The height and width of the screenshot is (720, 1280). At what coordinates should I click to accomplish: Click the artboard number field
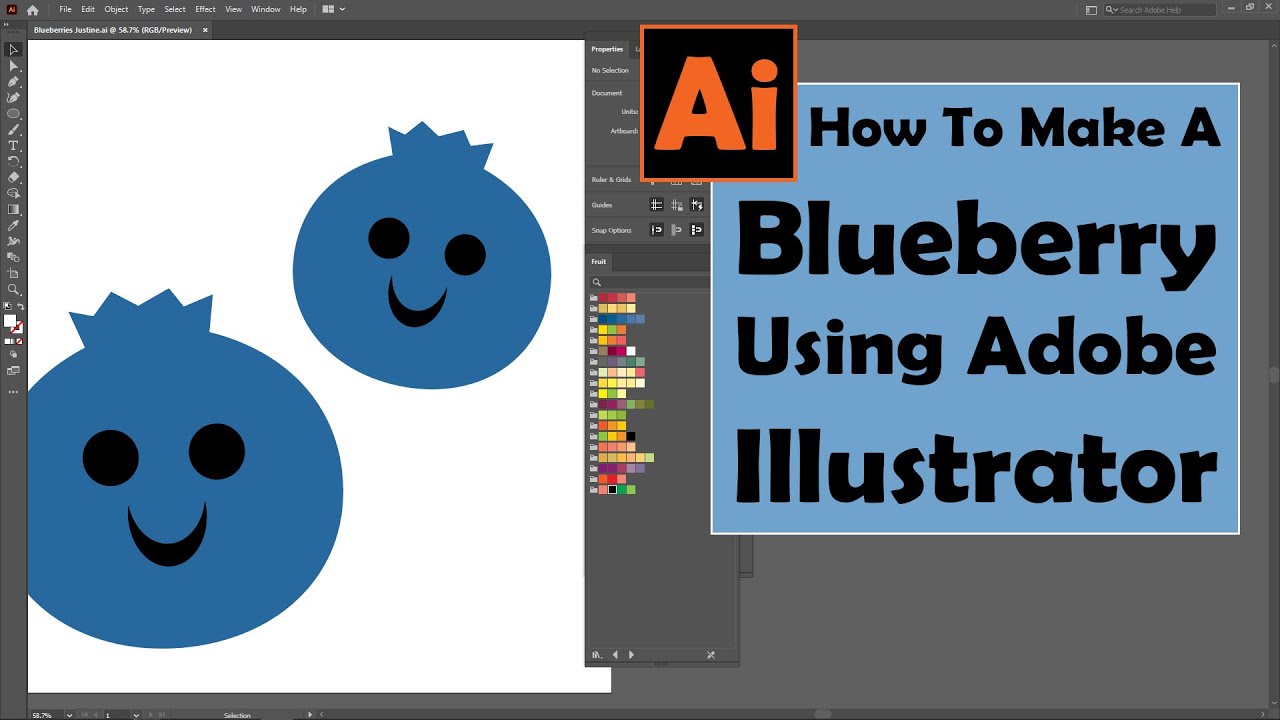pos(118,715)
